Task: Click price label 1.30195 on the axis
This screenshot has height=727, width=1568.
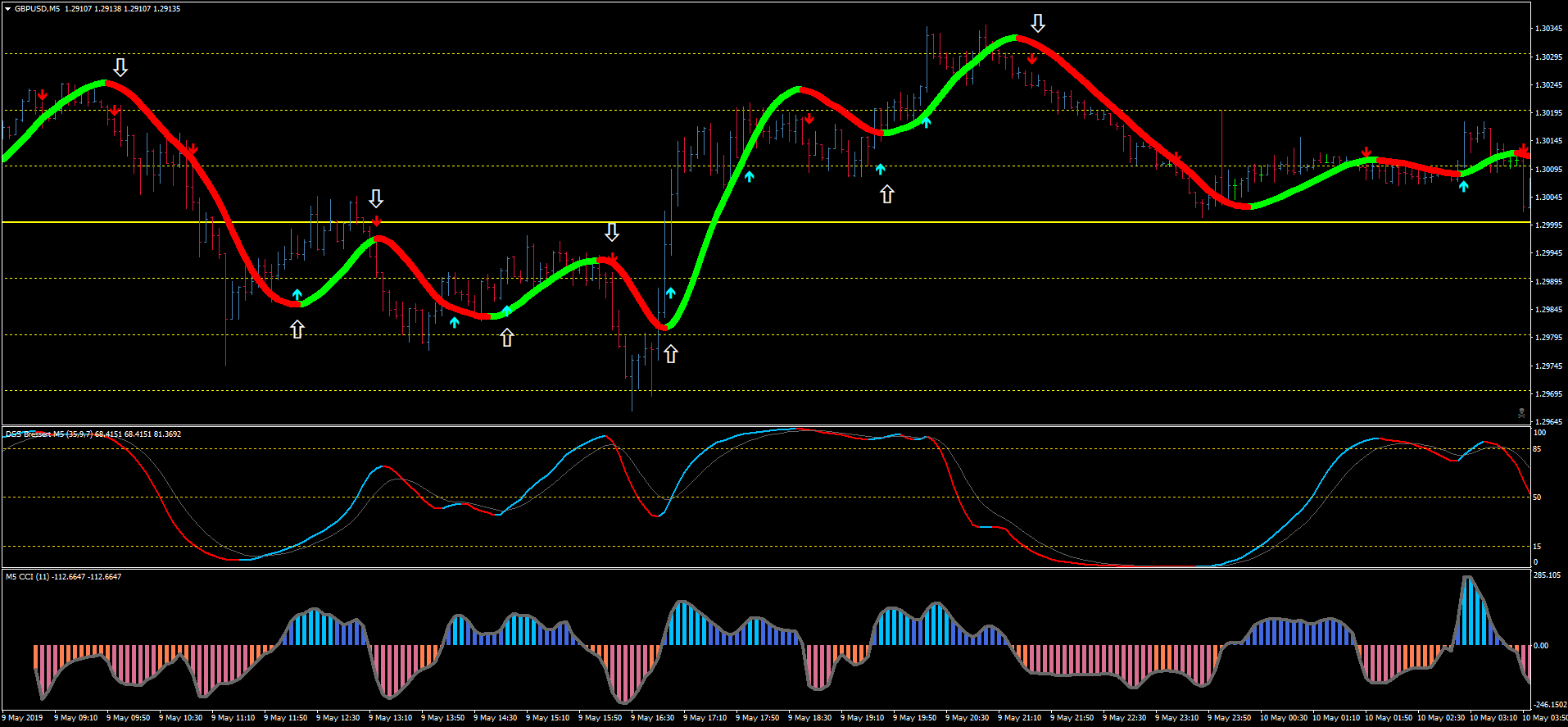Action: pos(1547,113)
